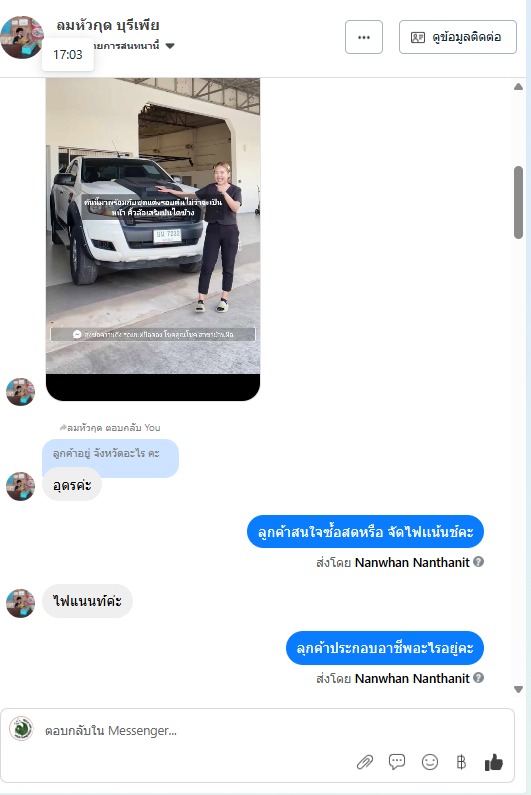Open the saved replies speech bubble icon
The height and width of the screenshot is (795, 531).
[x=397, y=762]
